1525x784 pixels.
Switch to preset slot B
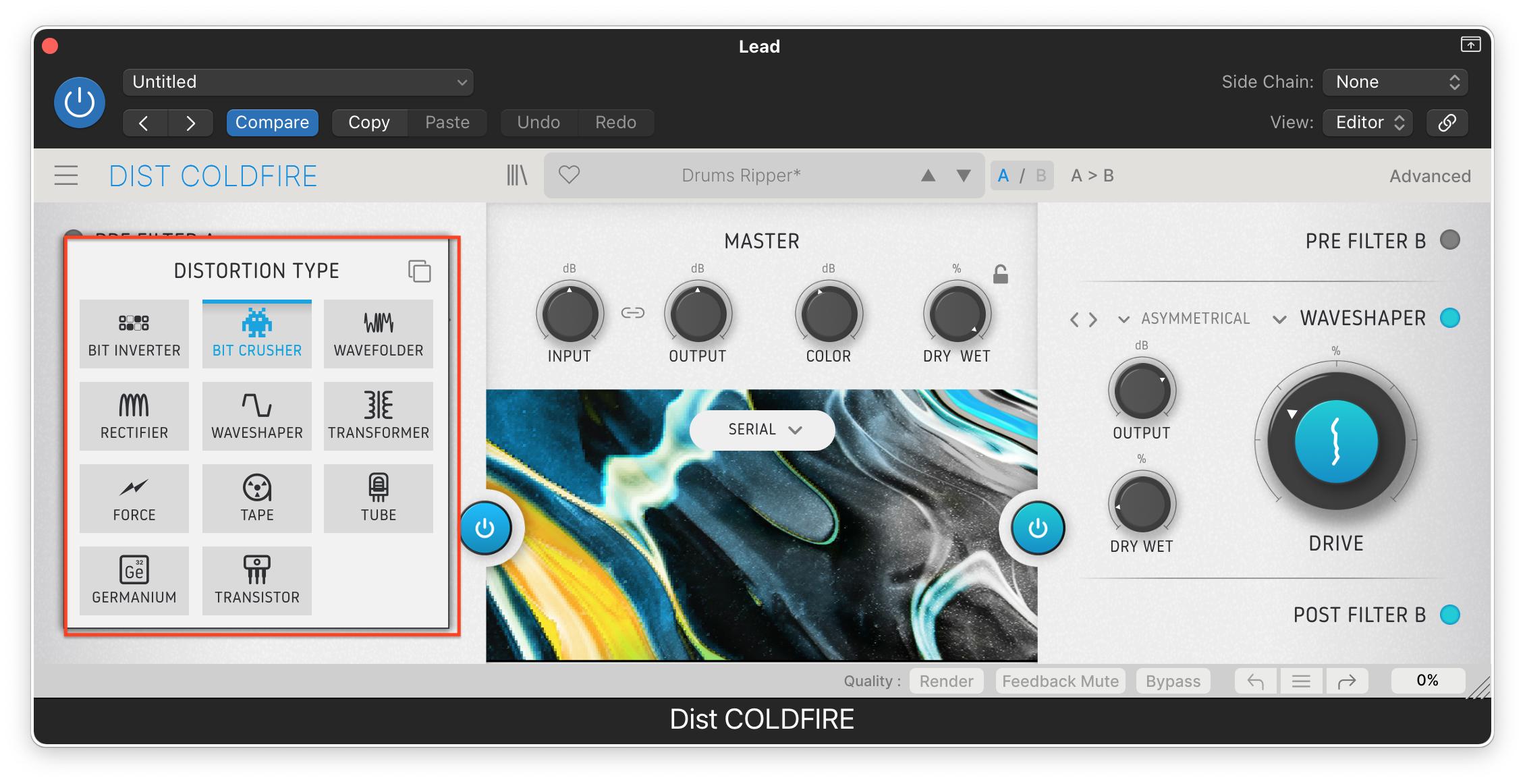tap(1041, 175)
